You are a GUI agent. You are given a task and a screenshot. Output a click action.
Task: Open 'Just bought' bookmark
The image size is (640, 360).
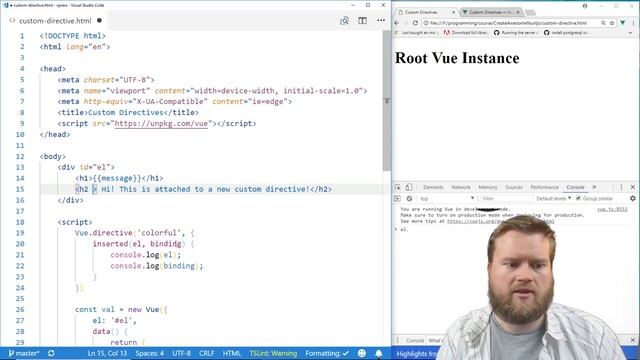click(417, 33)
